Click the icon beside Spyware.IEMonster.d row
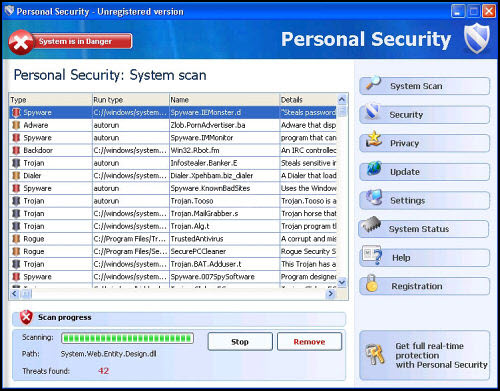 click(16, 113)
